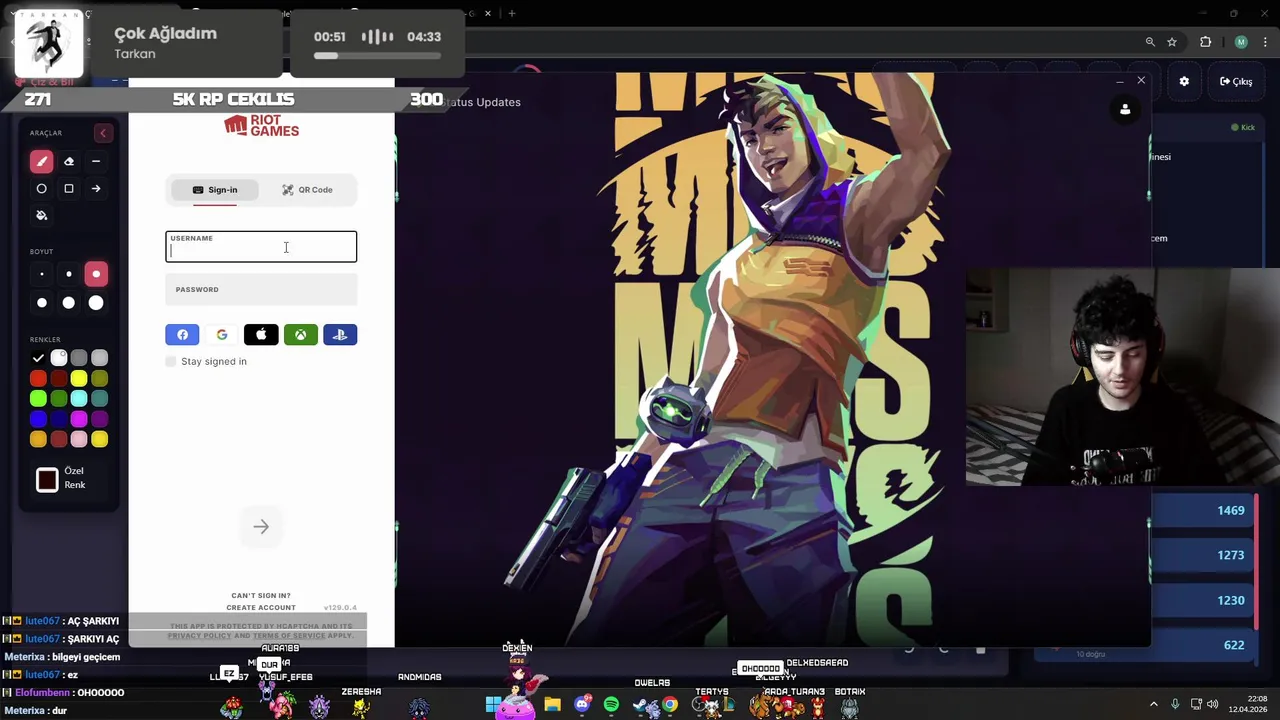
Task: Open the Chrome extensions puzzle icon
Action: coord(1205,42)
